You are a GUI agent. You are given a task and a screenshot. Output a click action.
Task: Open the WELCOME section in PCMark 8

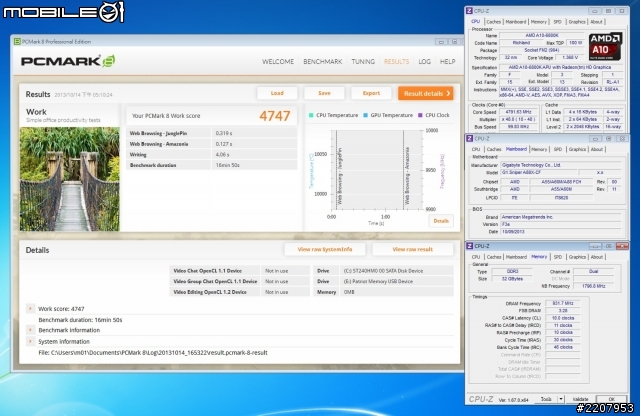(x=278, y=62)
